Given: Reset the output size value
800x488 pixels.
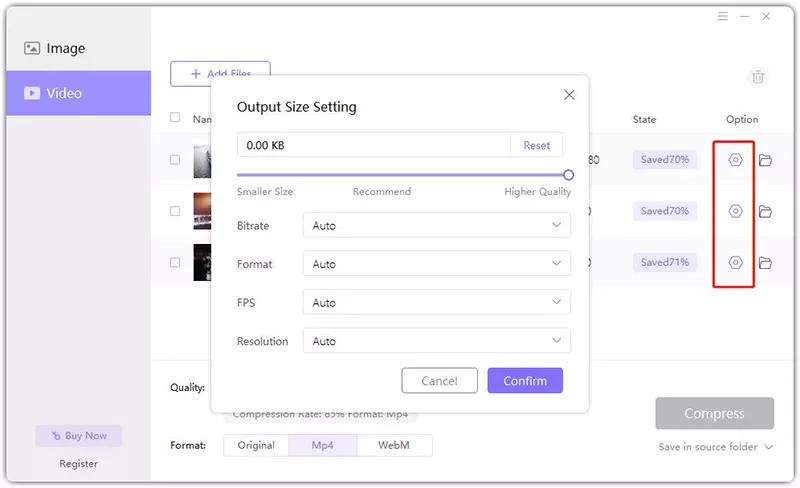Looking at the screenshot, I should [x=537, y=145].
